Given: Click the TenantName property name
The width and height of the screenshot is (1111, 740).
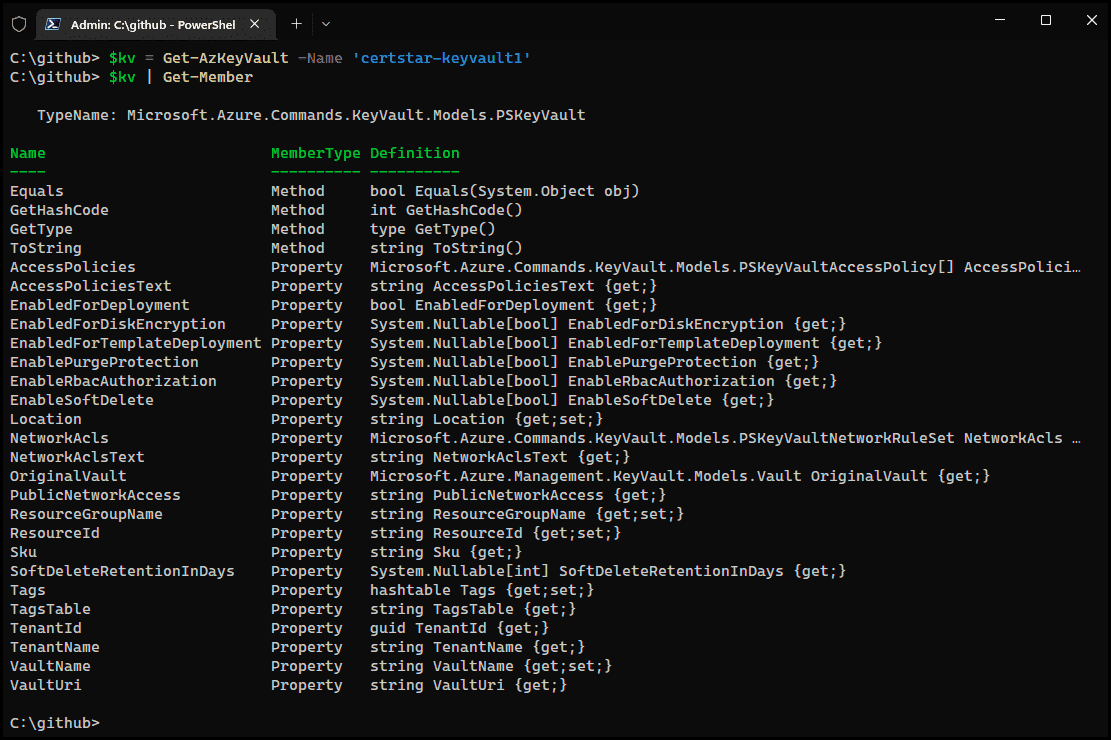Looking at the screenshot, I should click(55, 647).
